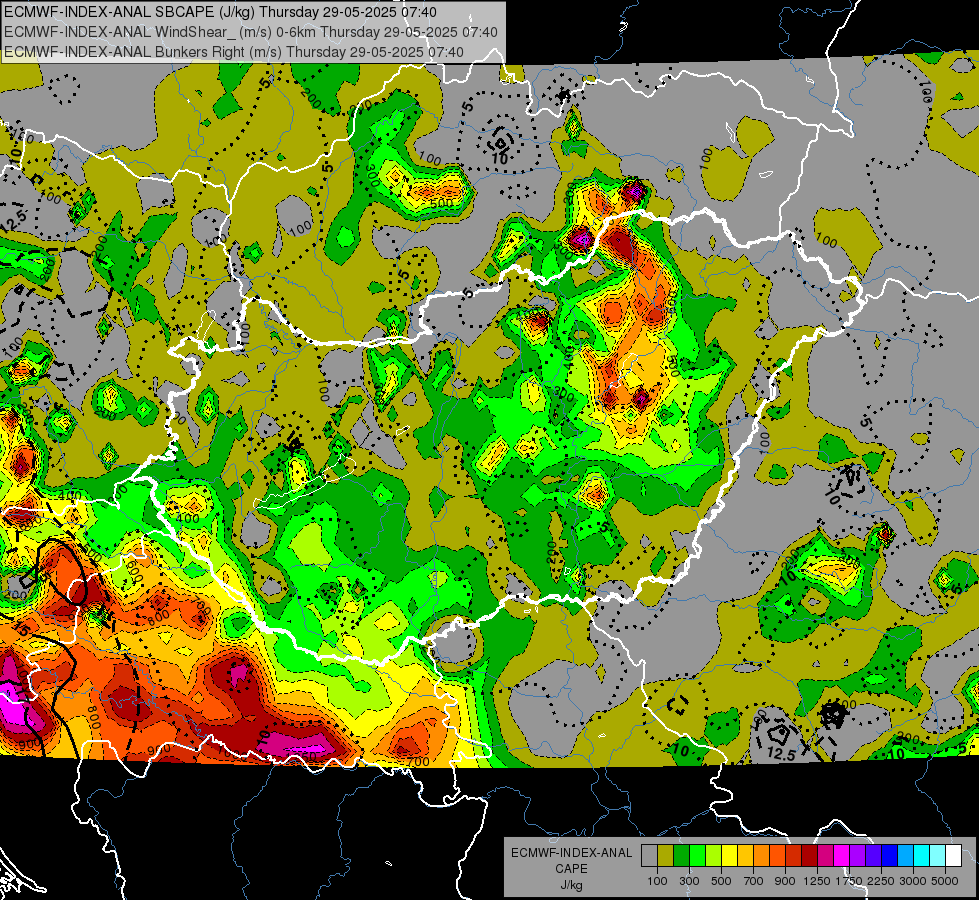Click the J/kg unit label in legend
This screenshot has height=900, width=979.
coord(571,885)
